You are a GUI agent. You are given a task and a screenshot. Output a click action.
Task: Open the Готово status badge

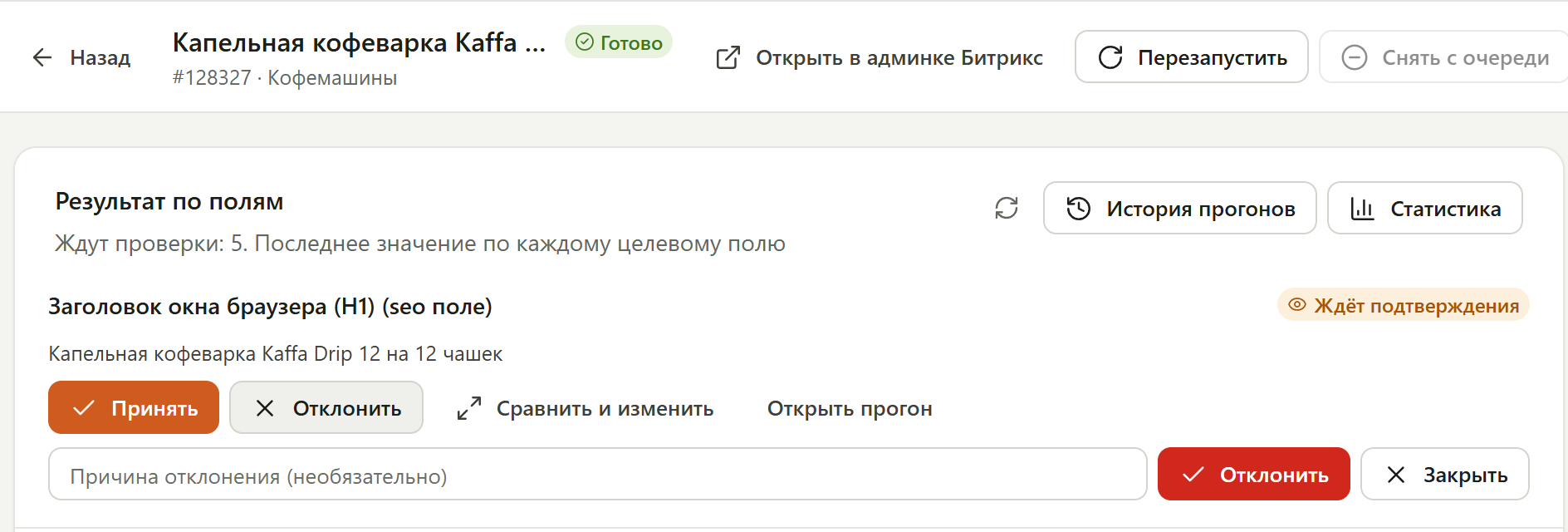point(619,42)
